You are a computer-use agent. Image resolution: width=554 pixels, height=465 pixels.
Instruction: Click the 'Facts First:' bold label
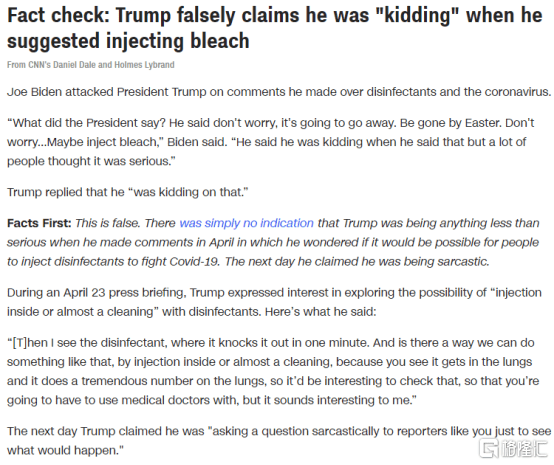(x=39, y=223)
